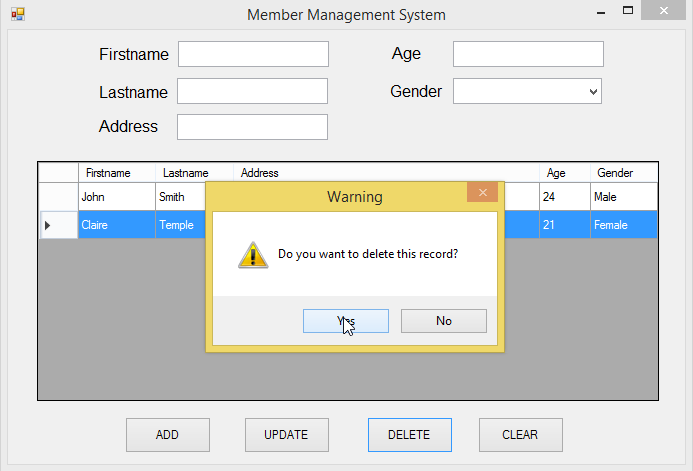Click the Gender column header in grid
The height and width of the screenshot is (471, 693).
click(623, 173)
